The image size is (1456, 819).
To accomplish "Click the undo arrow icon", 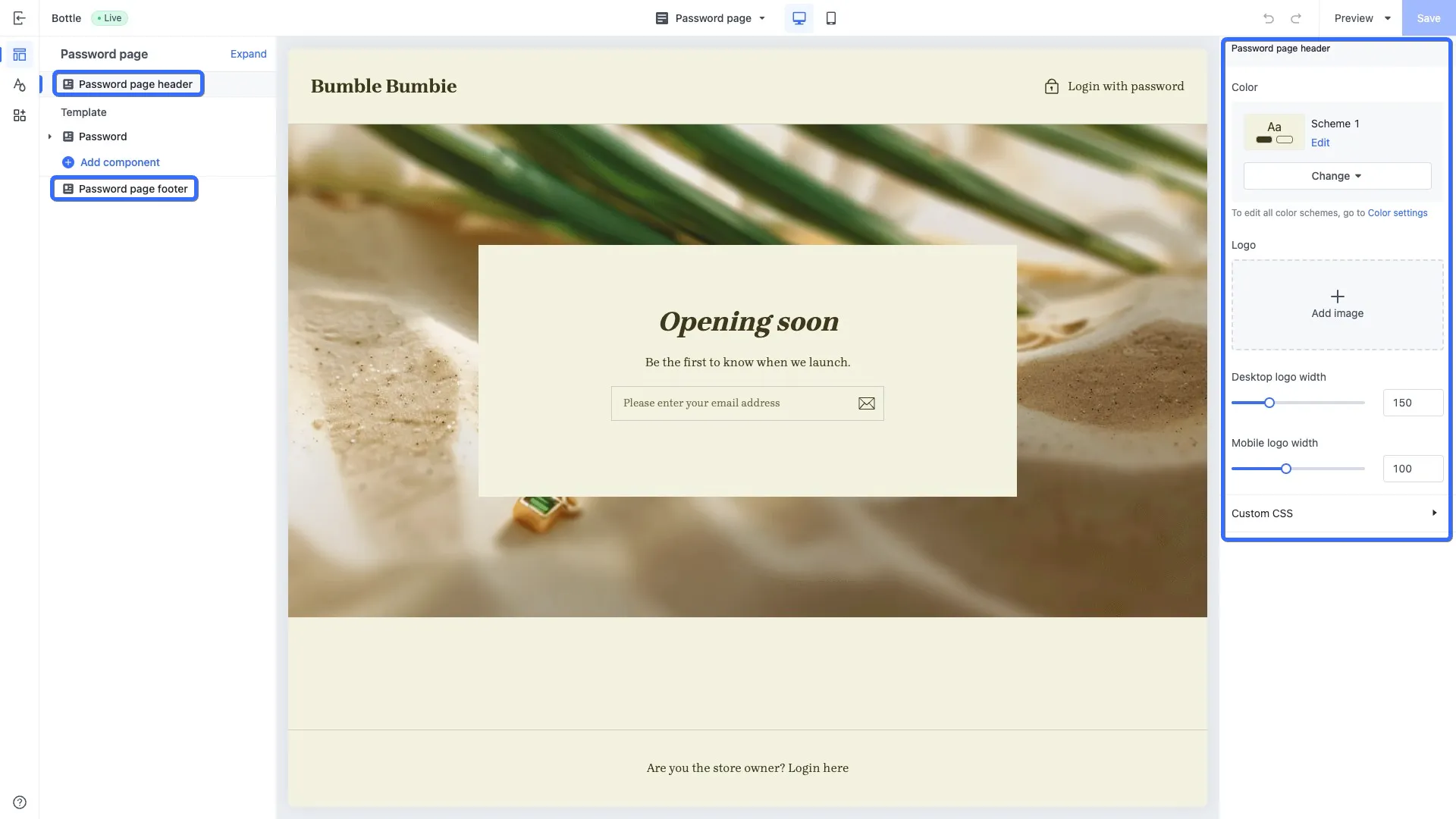I will pyautogui.click(x=1268, y=18).
